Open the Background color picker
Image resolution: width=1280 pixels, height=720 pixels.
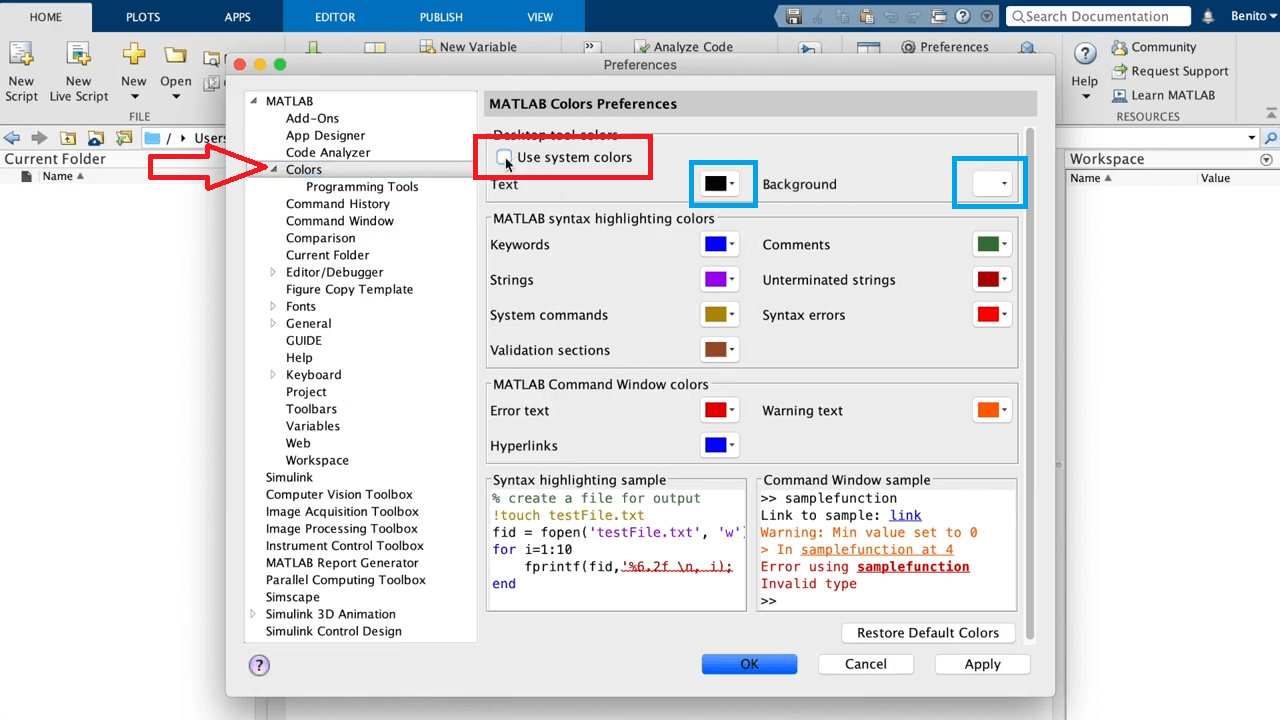(992, 184)
